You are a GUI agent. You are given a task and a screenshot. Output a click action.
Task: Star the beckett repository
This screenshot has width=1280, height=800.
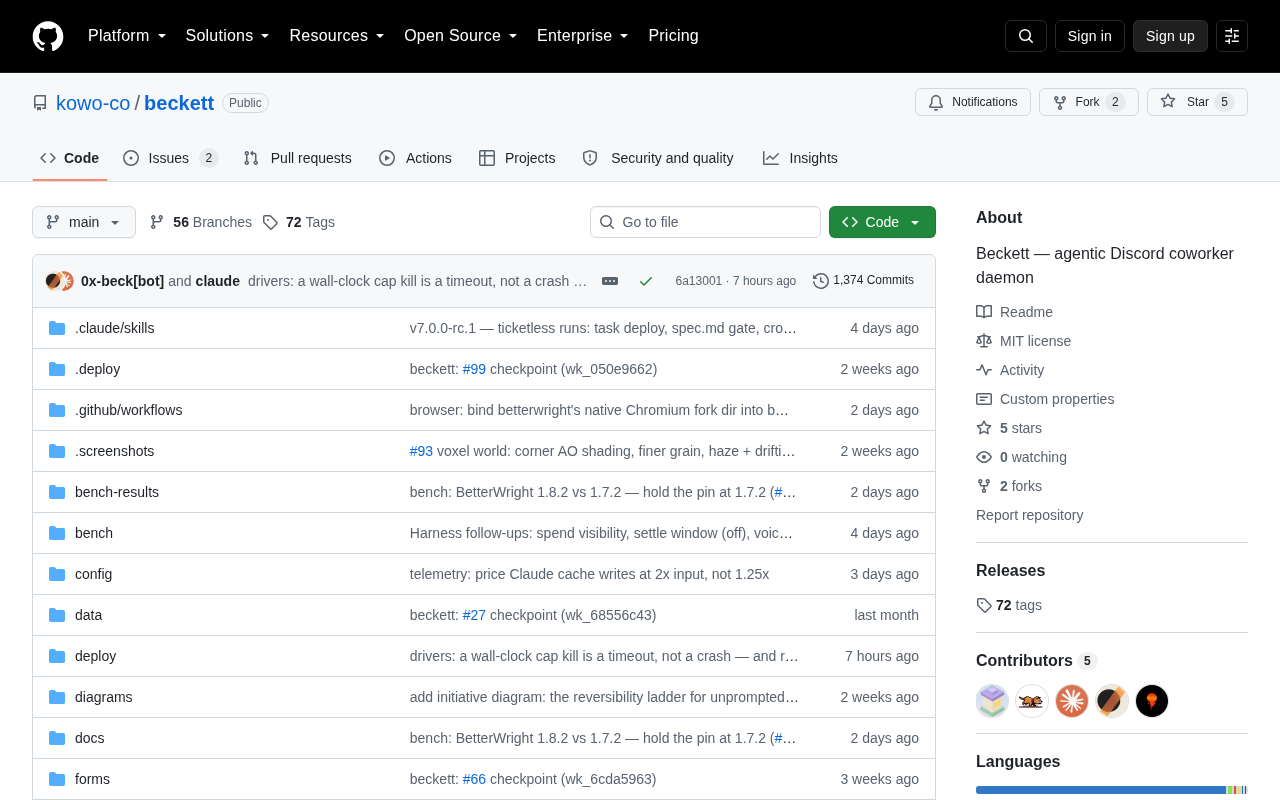click(1197, 102)
